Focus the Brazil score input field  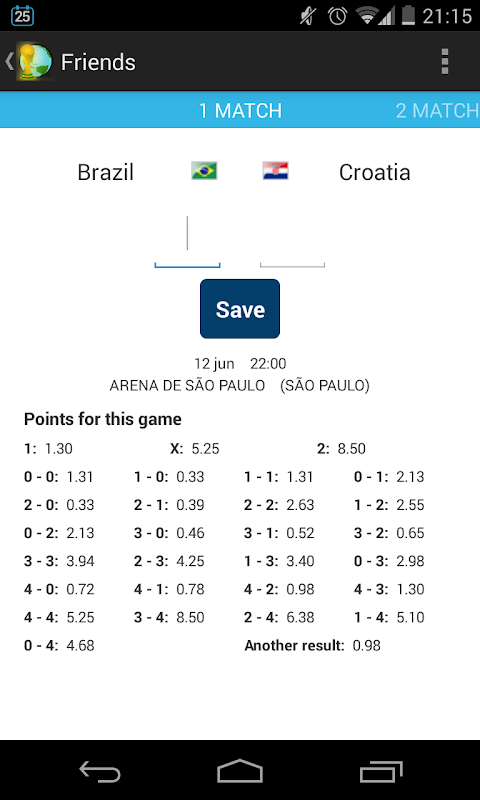point(187,240)
